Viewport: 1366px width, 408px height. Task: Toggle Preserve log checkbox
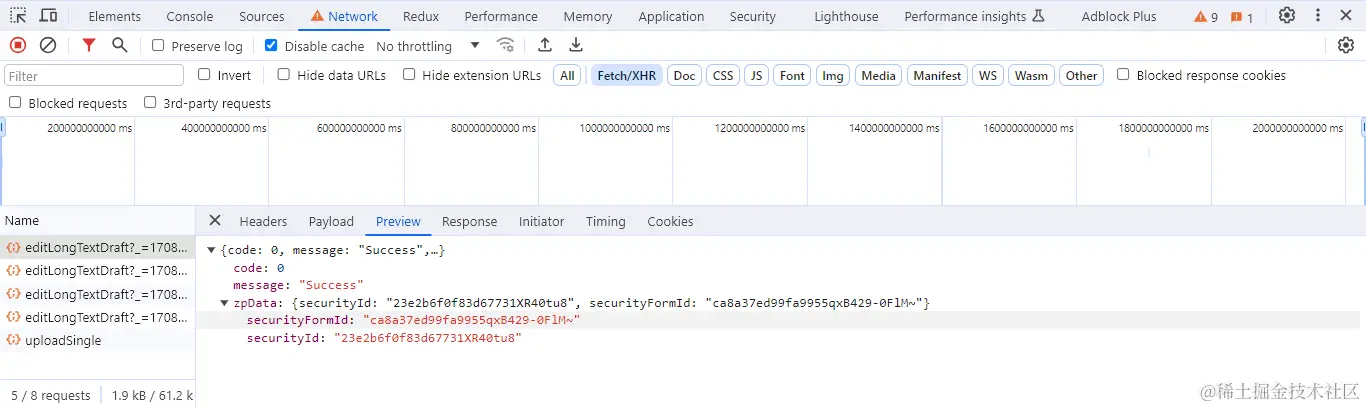pos(158,46)
